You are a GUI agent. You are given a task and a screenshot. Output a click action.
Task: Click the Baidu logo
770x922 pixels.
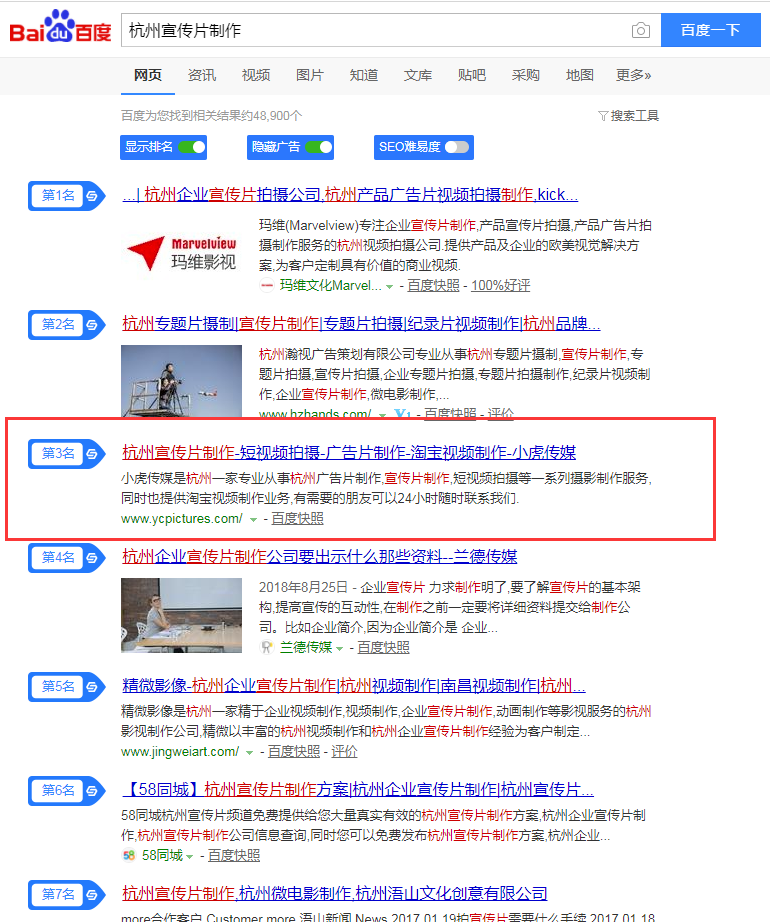click(60, 27)
